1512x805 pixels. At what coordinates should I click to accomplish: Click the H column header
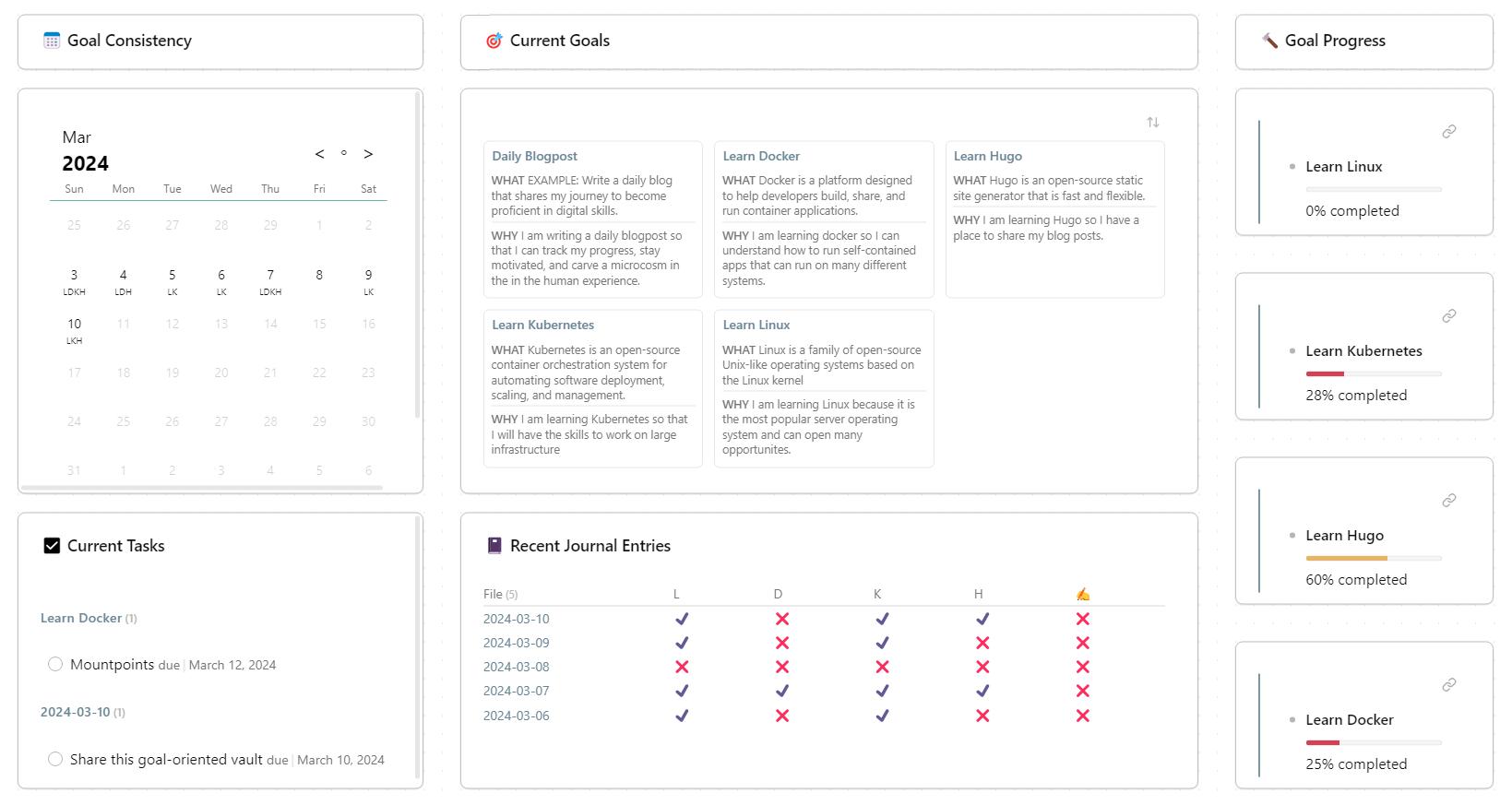(x=979, y=595)
